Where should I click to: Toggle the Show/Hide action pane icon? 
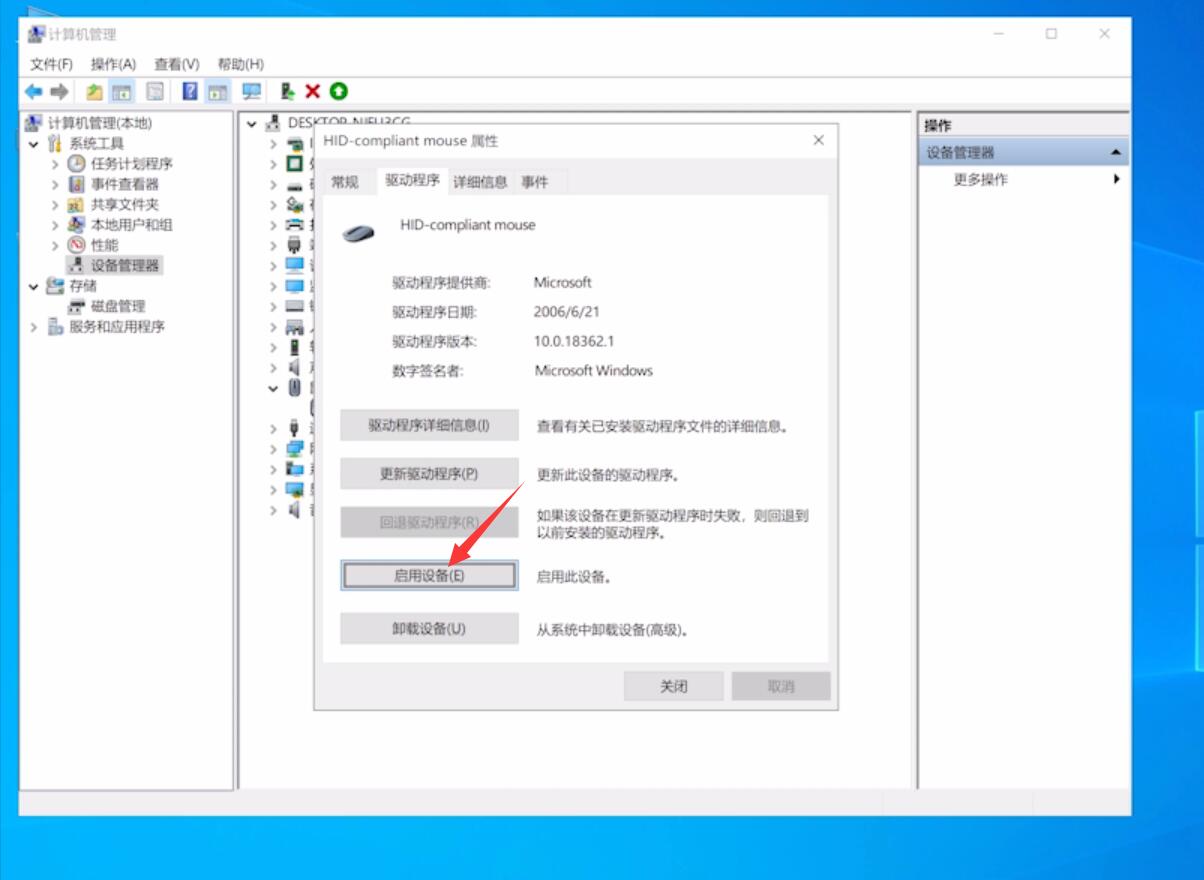click(x=217, y=92)
